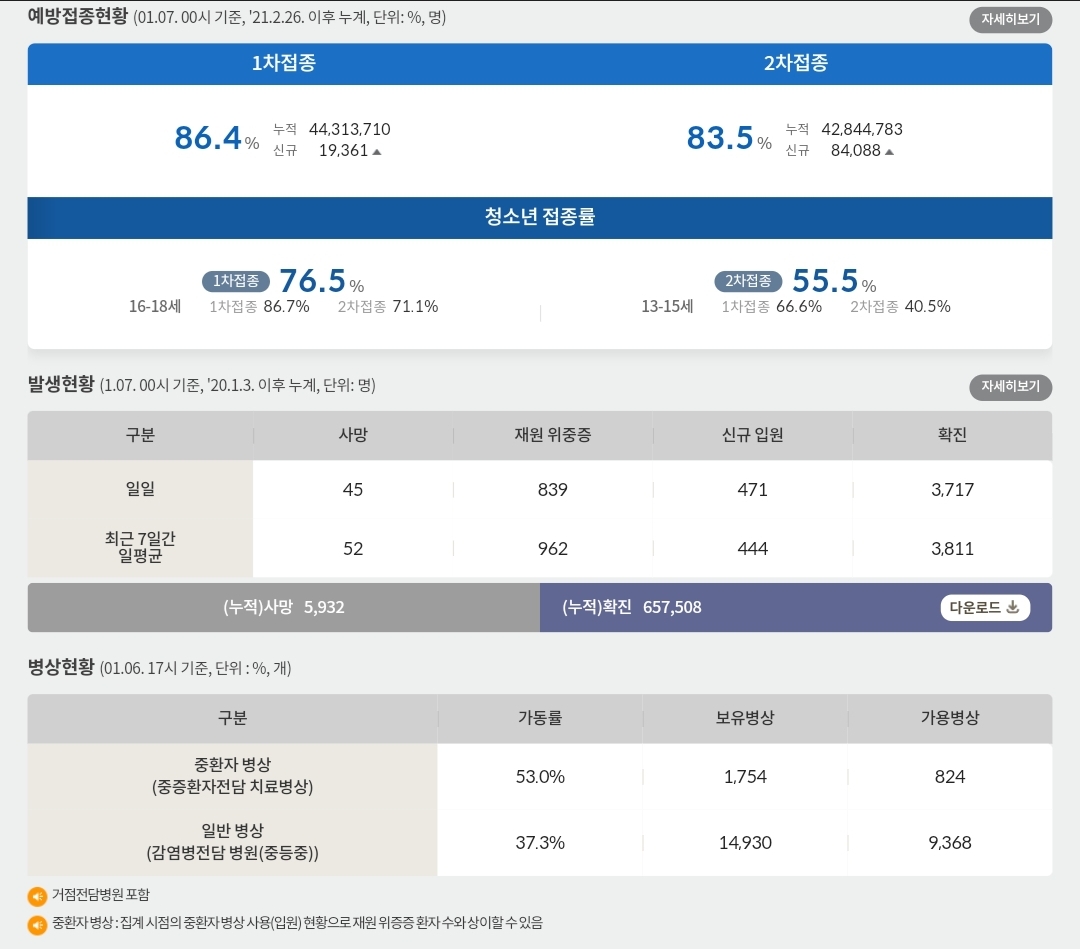
Task: Click the 최근 7일간 일평균 row label
Action: pyautogui.click(x=141, y=548)
